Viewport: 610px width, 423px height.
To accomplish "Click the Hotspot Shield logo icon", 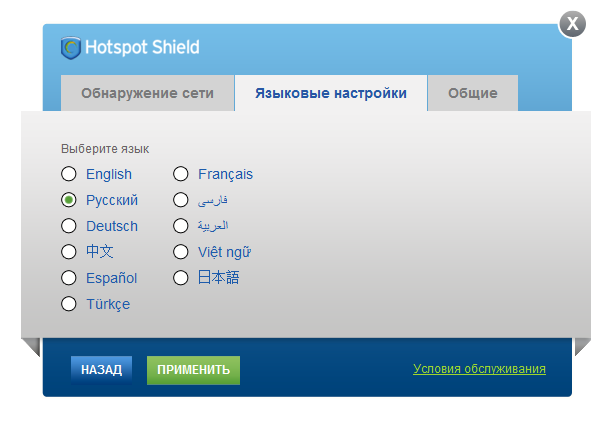I will (x=71, y=48).
